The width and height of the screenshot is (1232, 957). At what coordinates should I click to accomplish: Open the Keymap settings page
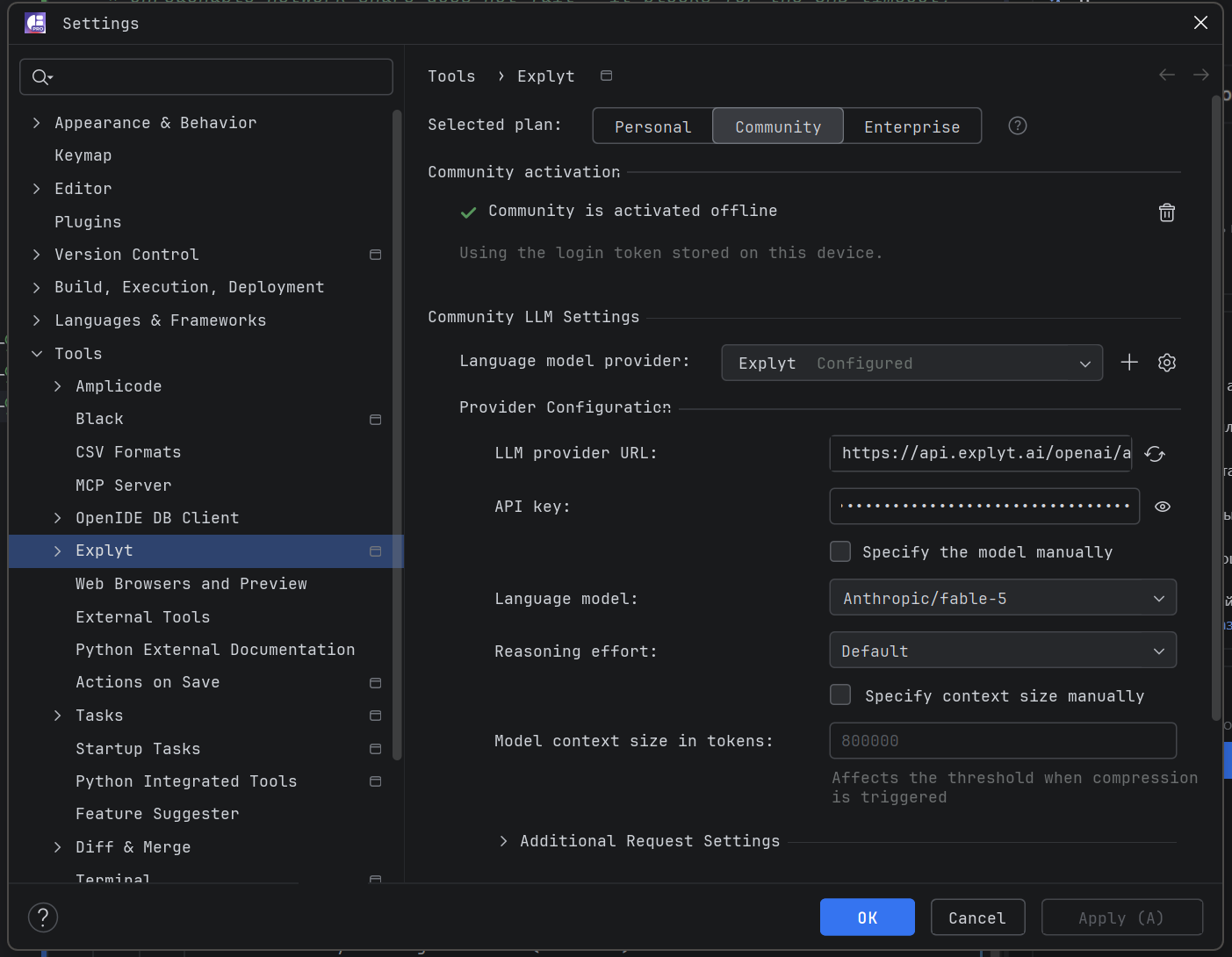[x=83, y=155]
